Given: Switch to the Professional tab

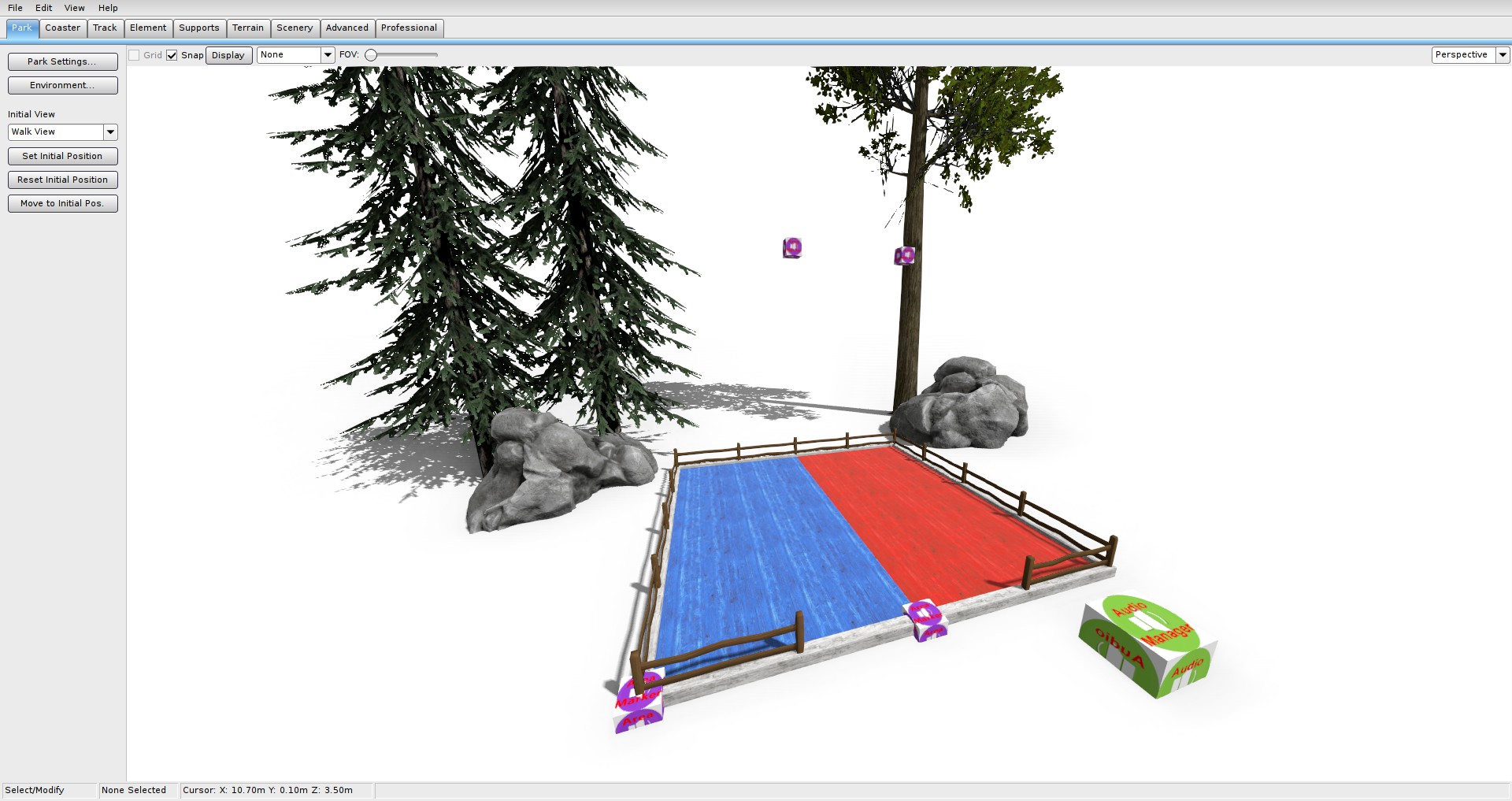Looking at the screenshot, I should pyautogui.click(x=409, y=28).
